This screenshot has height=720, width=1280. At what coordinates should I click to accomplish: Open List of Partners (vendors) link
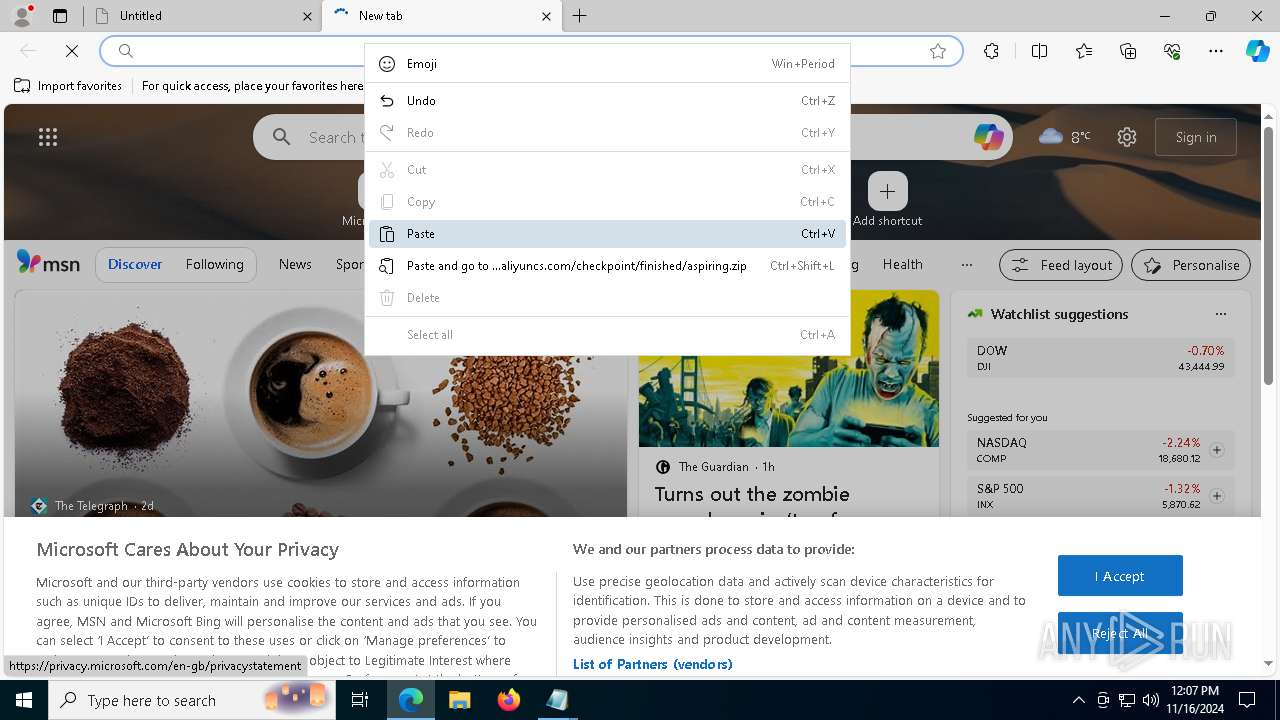(652, 664)
